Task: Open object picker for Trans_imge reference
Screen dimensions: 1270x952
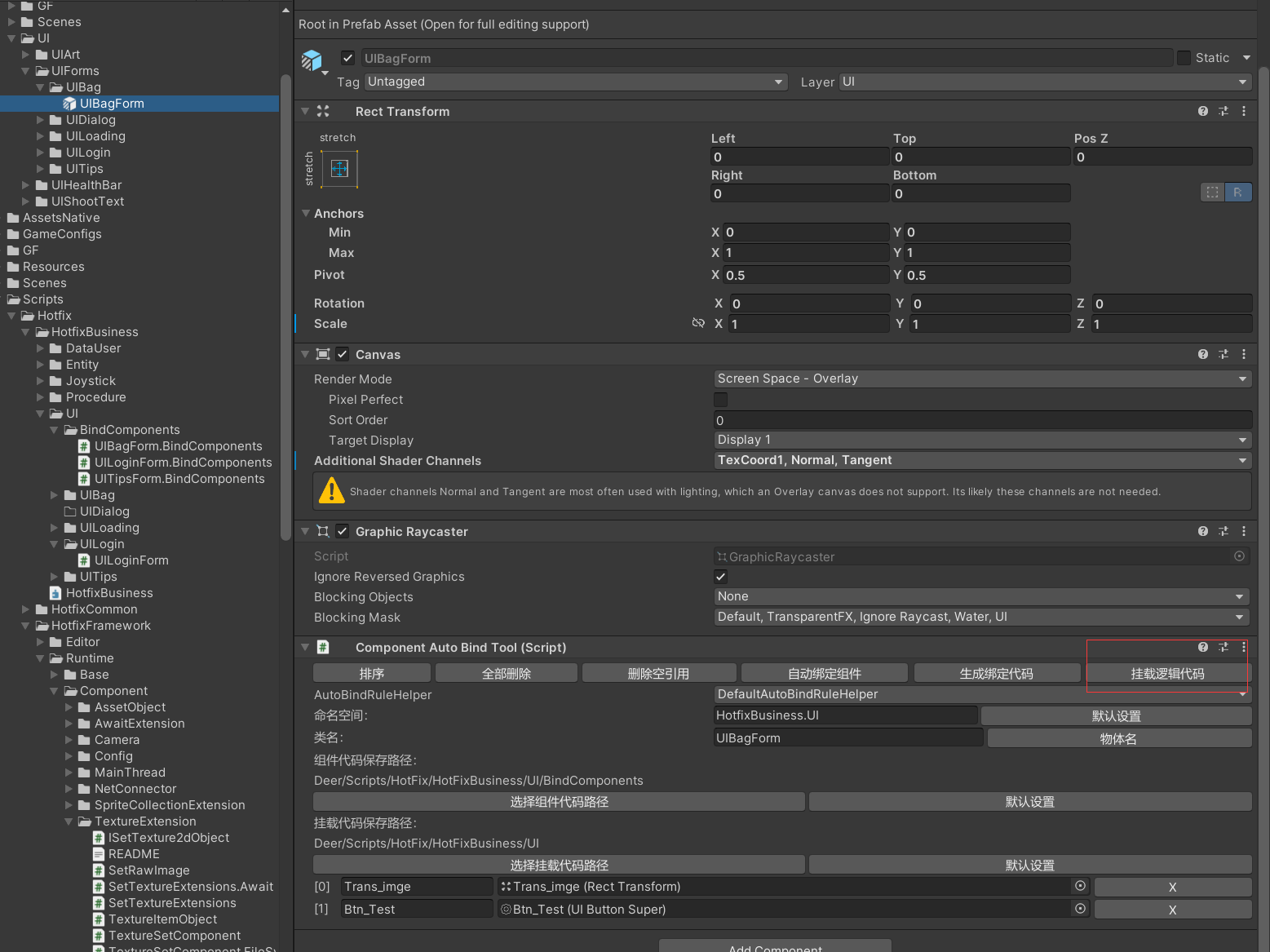Action: [x=1081, y=886]
